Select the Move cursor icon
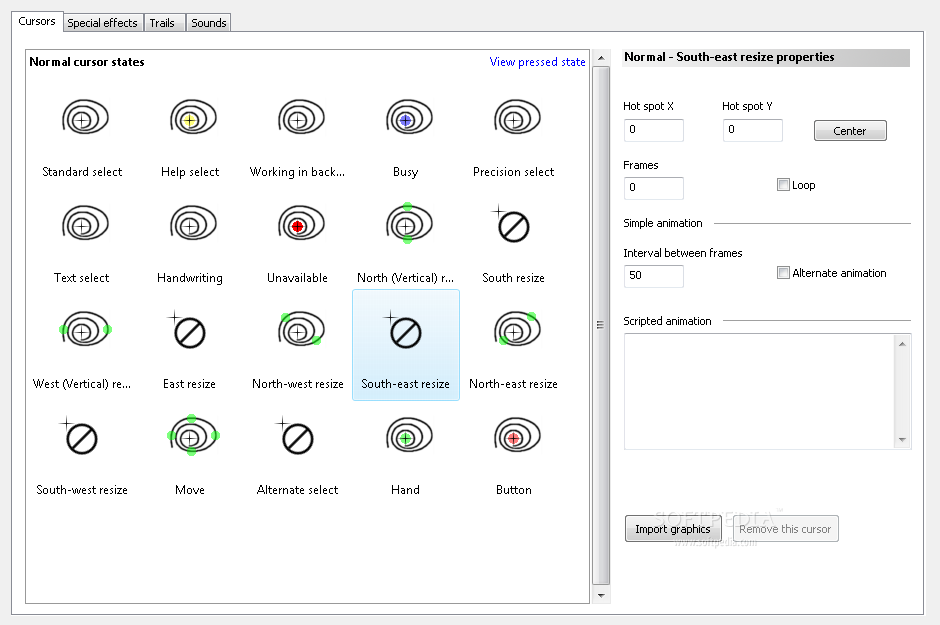 coord(193,436)
